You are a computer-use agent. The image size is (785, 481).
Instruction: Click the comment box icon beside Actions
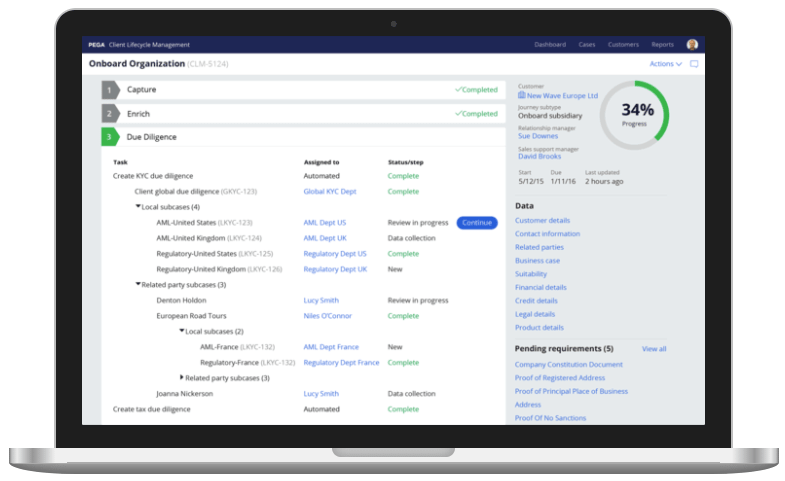[694, 64]
